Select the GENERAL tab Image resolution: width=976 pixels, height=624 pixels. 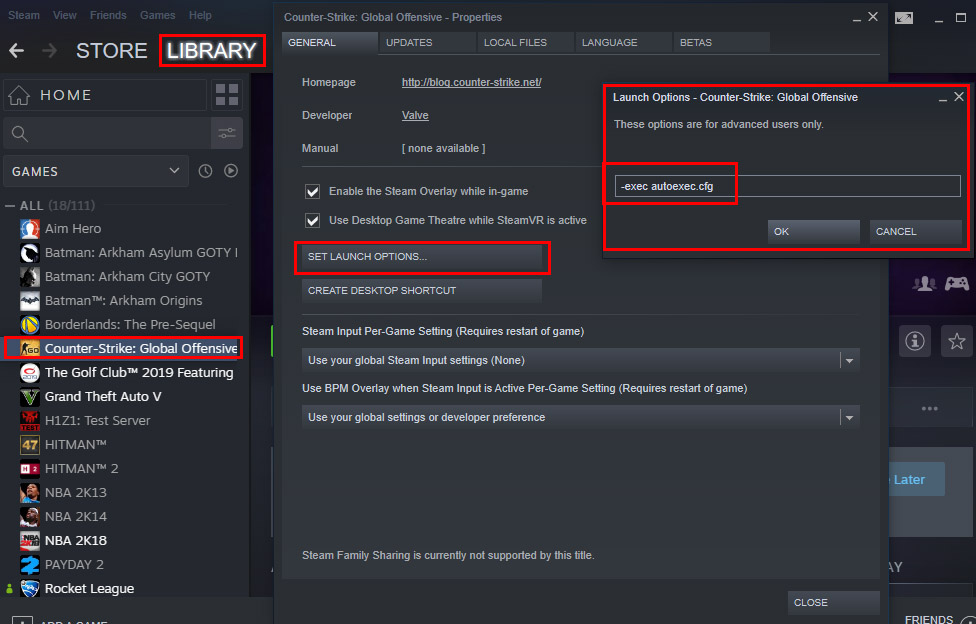tap(329, 42)
